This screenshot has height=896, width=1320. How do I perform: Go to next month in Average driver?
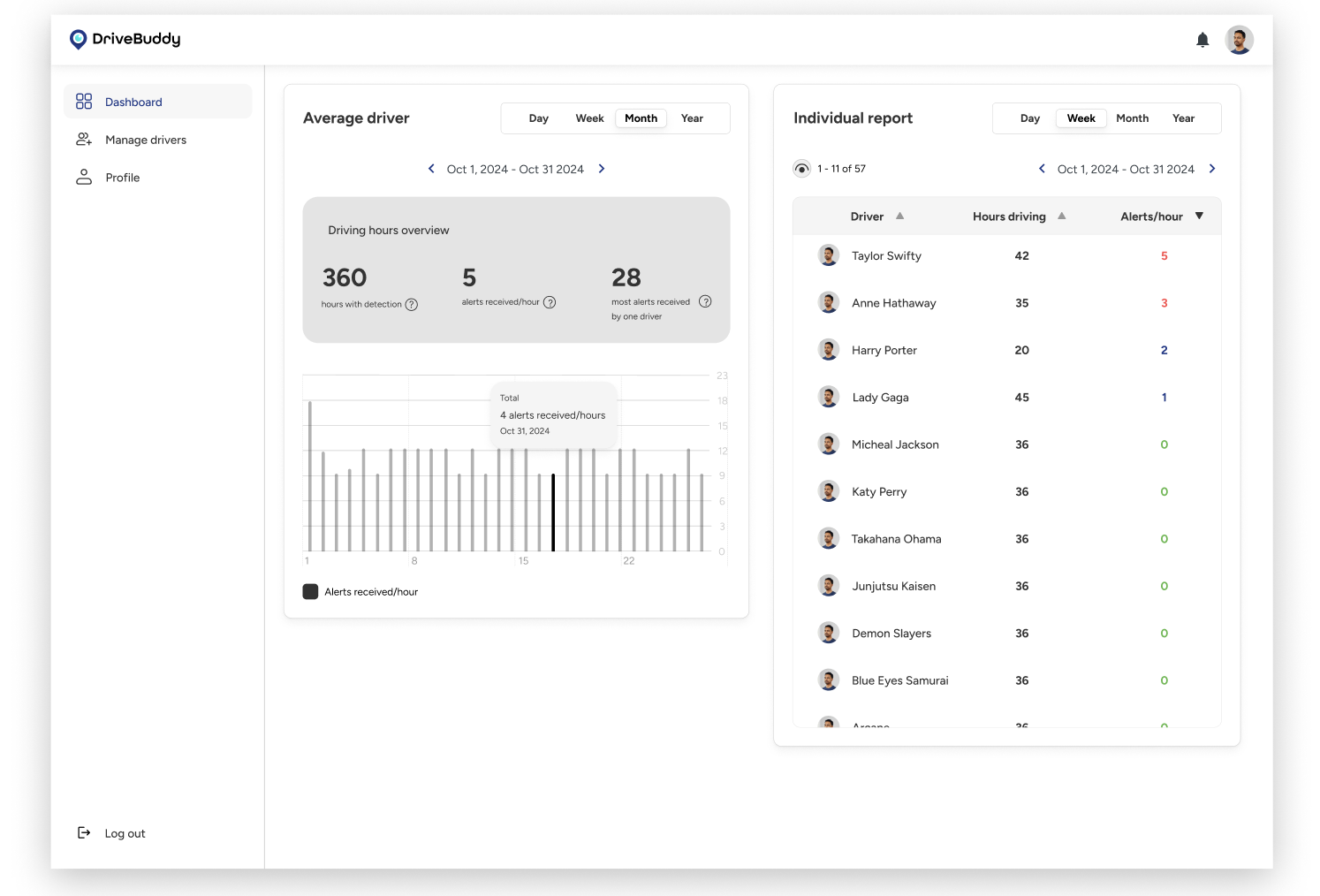click(602, 169)
